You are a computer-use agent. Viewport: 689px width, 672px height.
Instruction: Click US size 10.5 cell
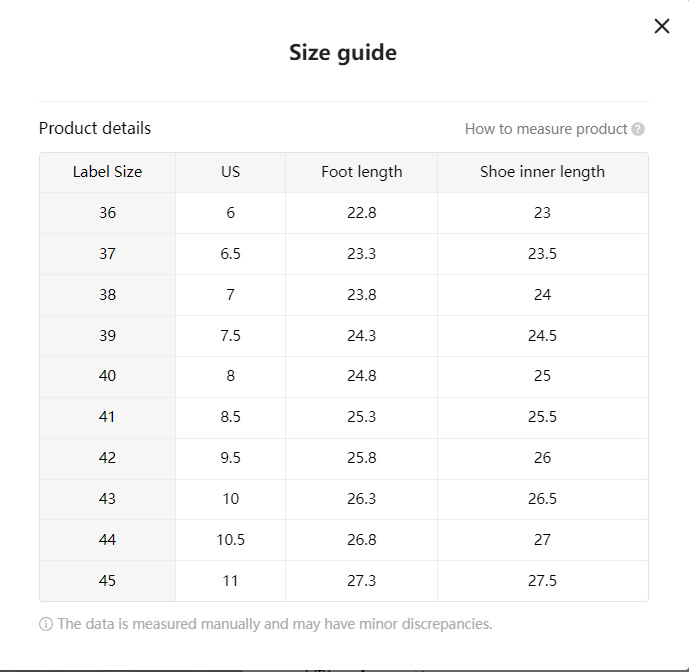(x=230, y=540)
